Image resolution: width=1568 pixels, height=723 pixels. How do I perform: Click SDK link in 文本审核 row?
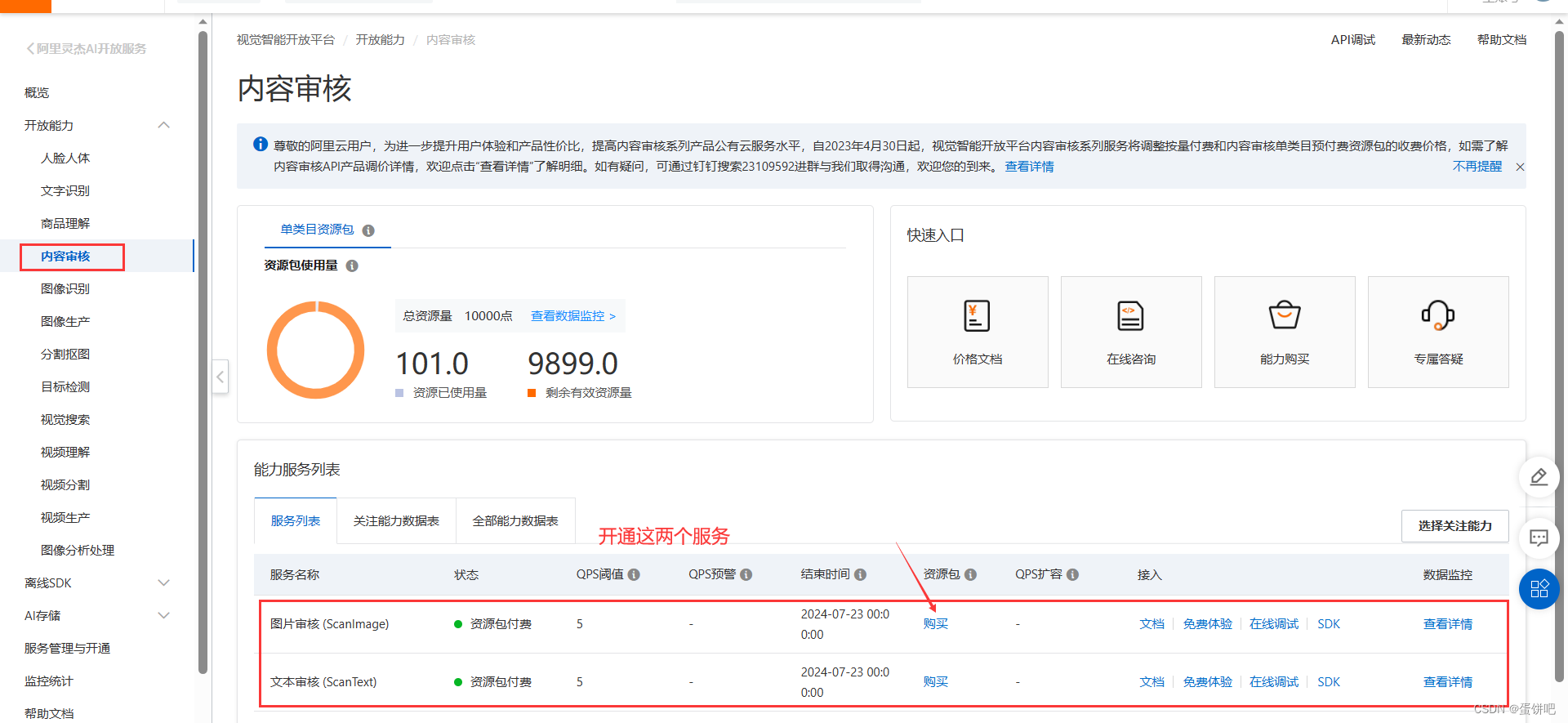1329,681
